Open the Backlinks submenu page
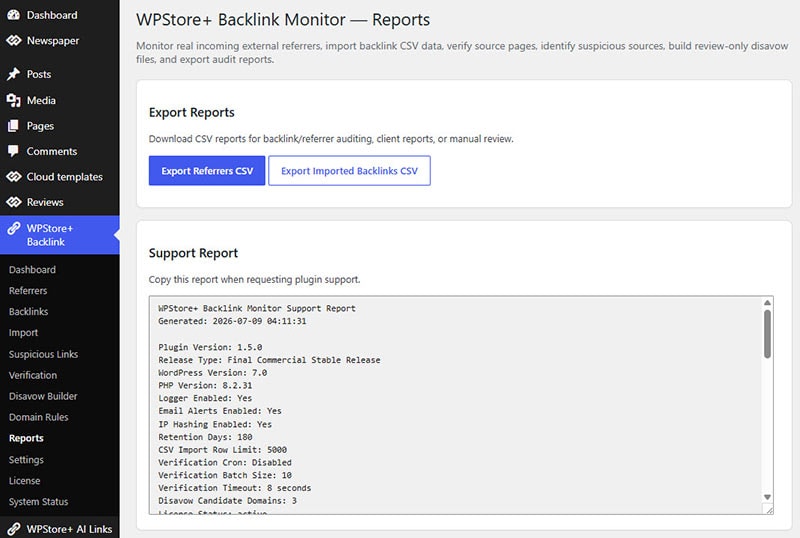Viewport: 800px width, 538px height. [29, 311]
